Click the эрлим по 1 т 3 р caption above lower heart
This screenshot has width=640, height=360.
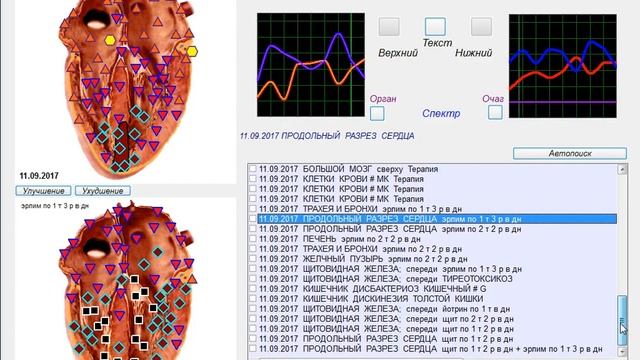click(55, 206)
